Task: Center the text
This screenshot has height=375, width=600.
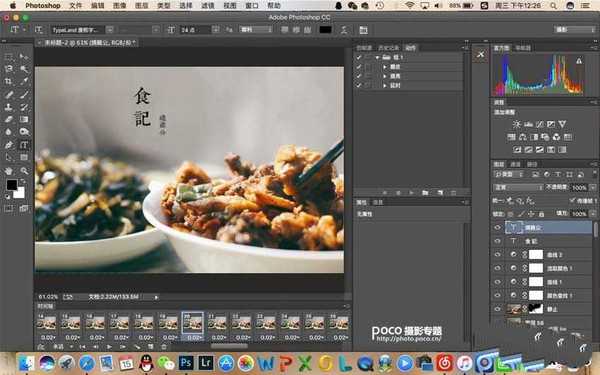Action: click(x=296, y=29)
